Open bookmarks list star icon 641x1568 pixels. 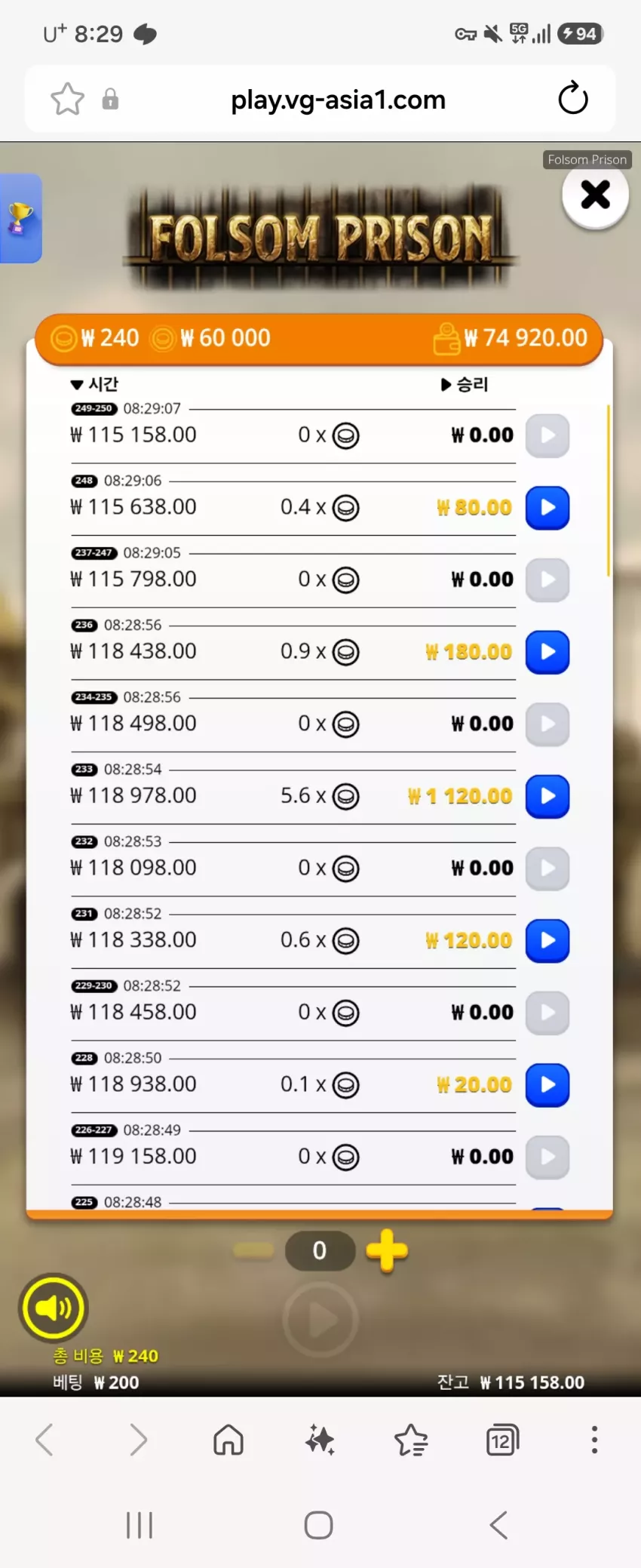411,1440
